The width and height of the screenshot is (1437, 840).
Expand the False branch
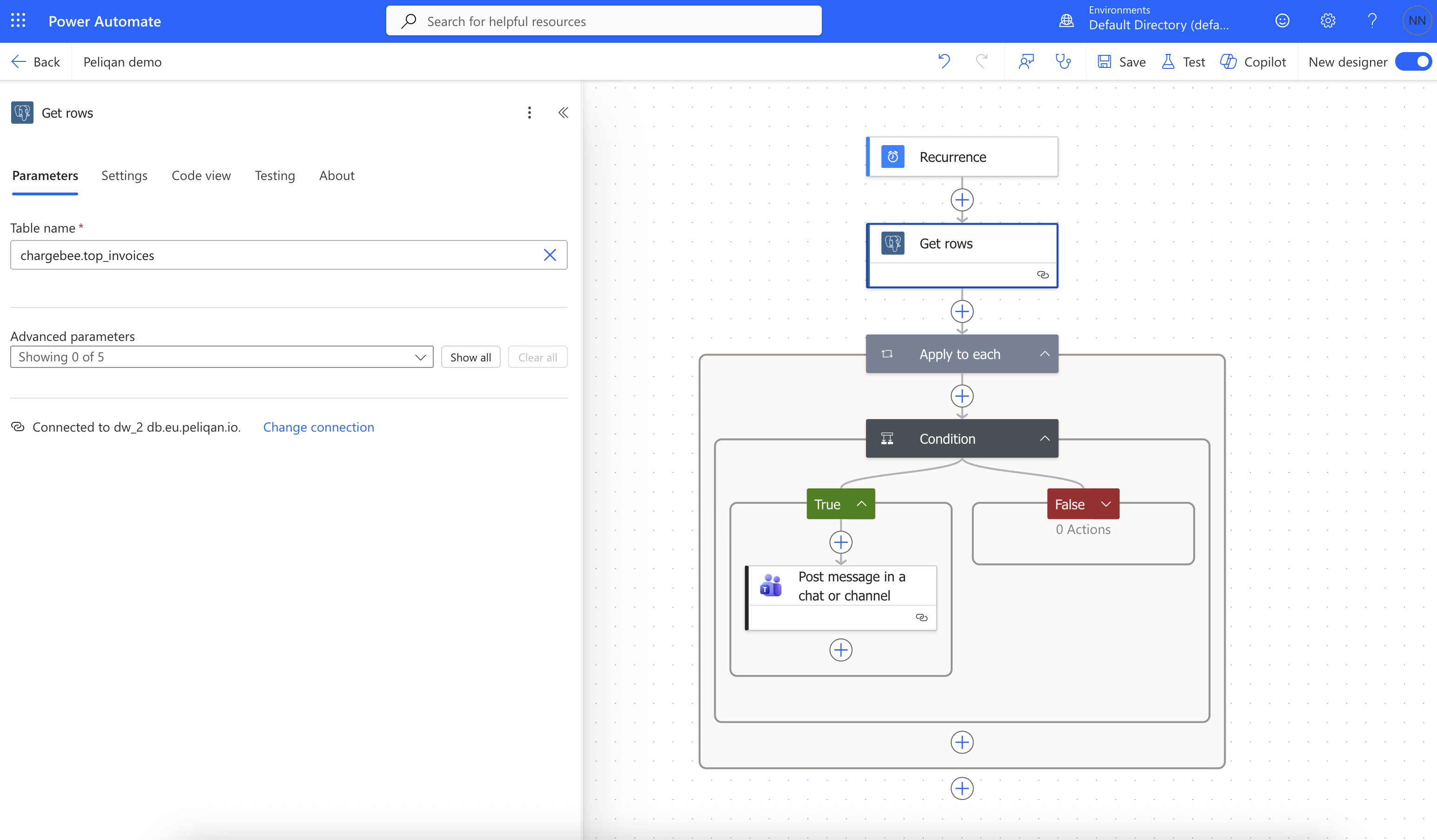1106,504
